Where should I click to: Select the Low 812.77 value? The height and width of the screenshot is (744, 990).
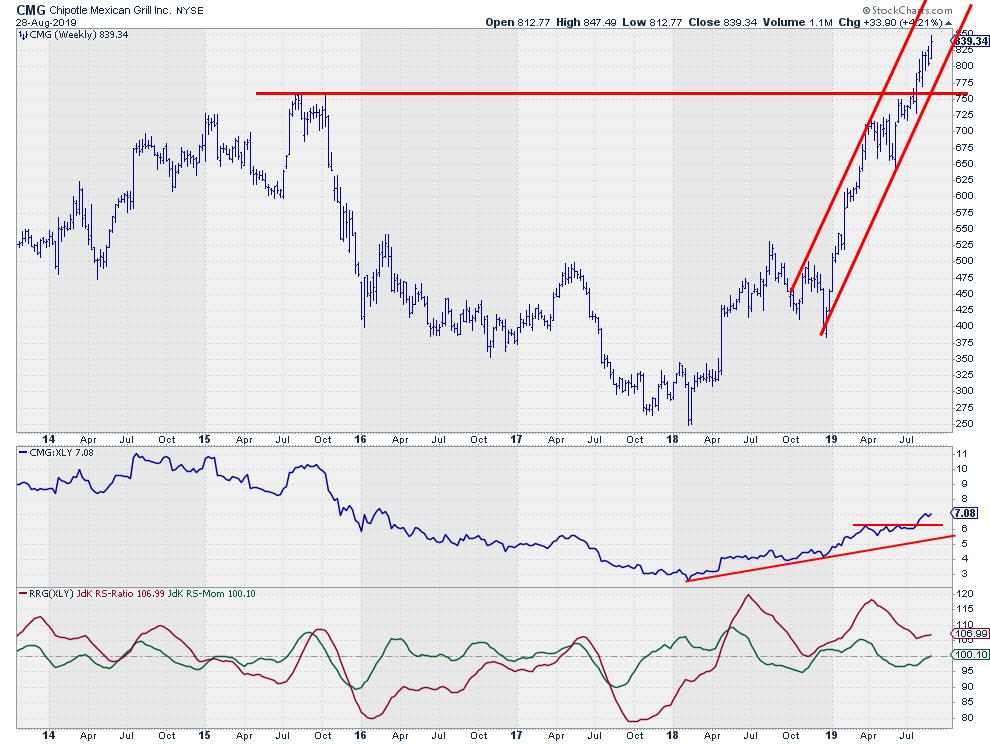652,22
